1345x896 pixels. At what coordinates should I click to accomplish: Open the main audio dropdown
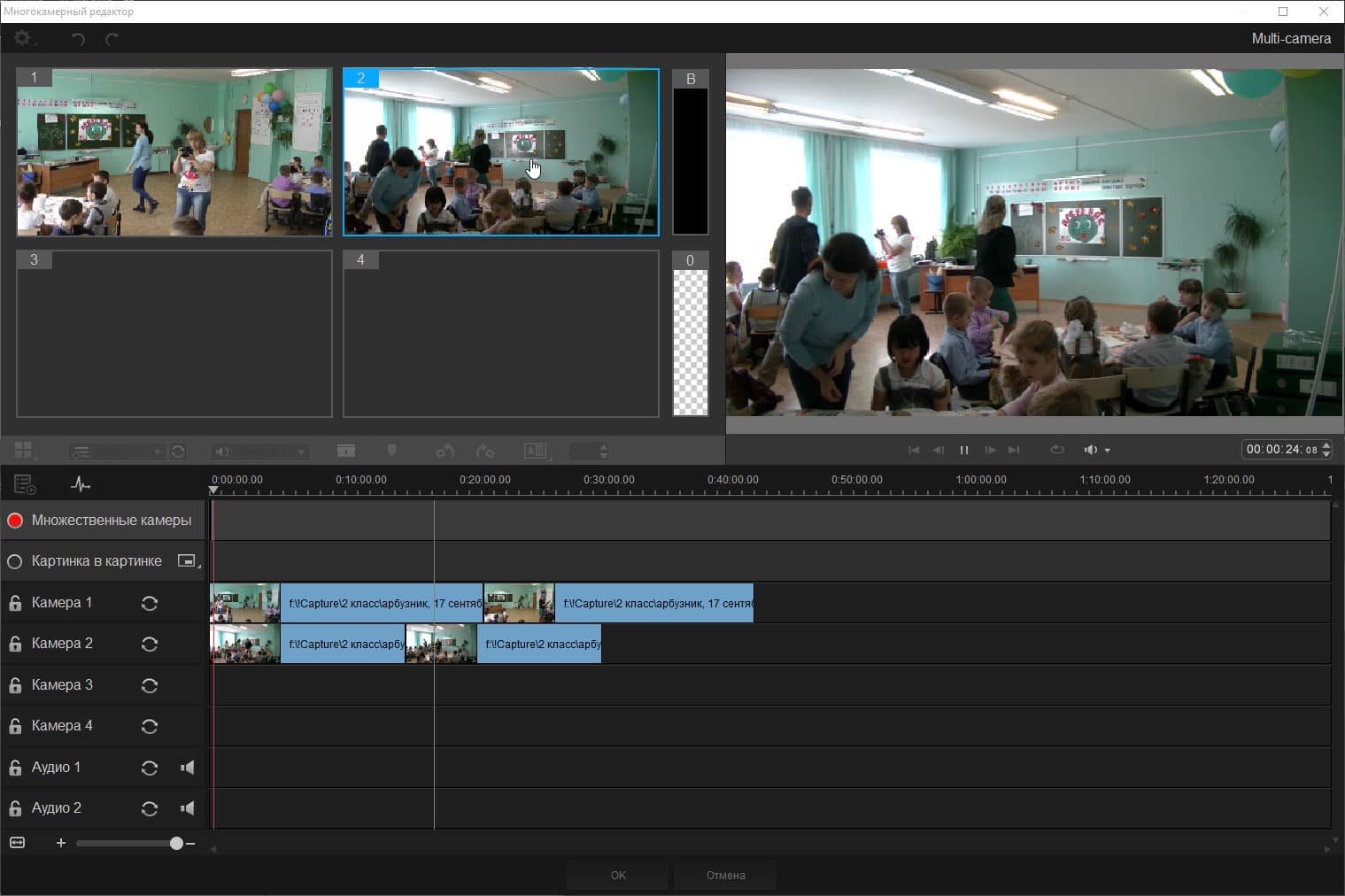pyautogui.click(x=259, y=452)
